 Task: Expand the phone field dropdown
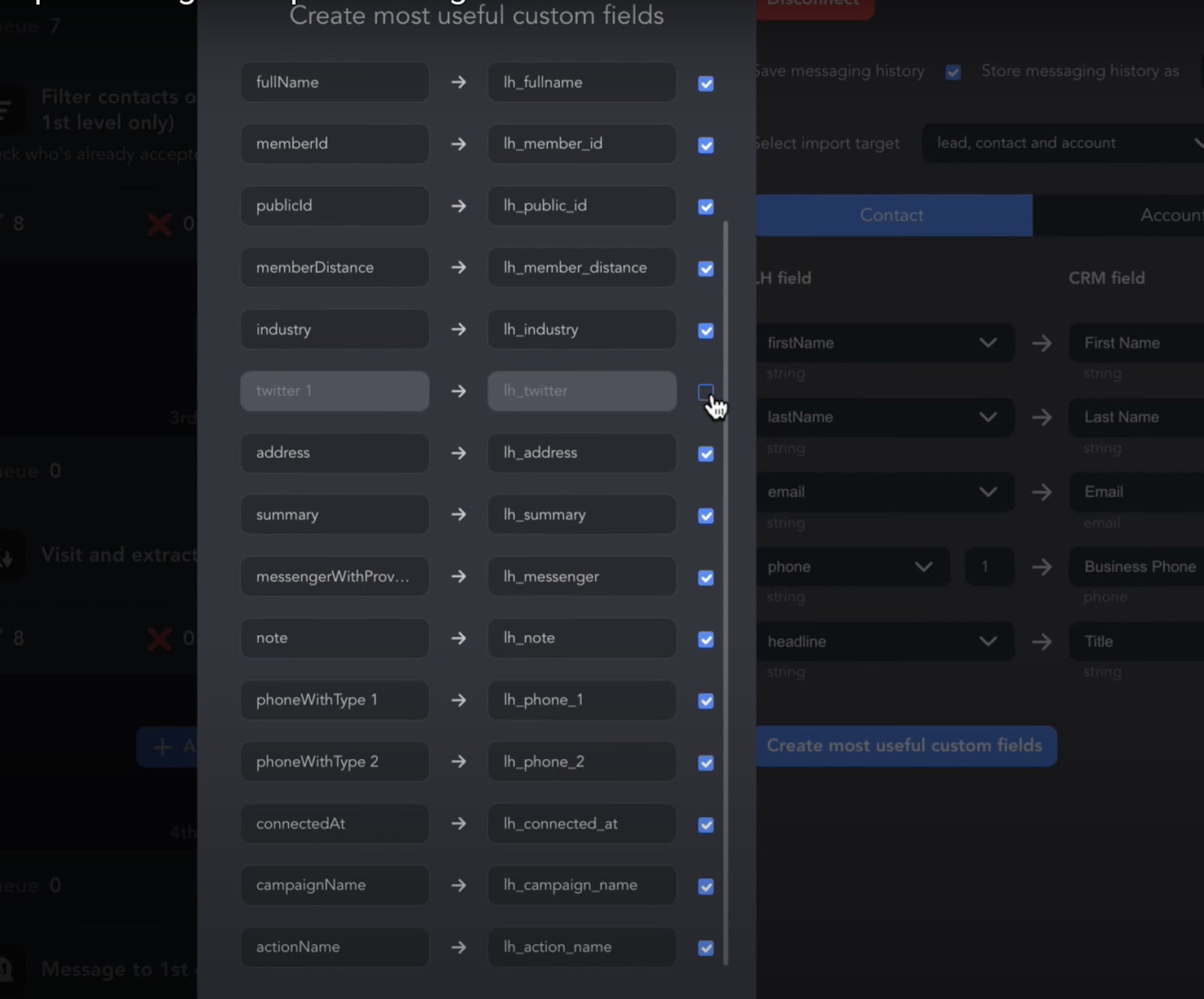pos(923,567)
